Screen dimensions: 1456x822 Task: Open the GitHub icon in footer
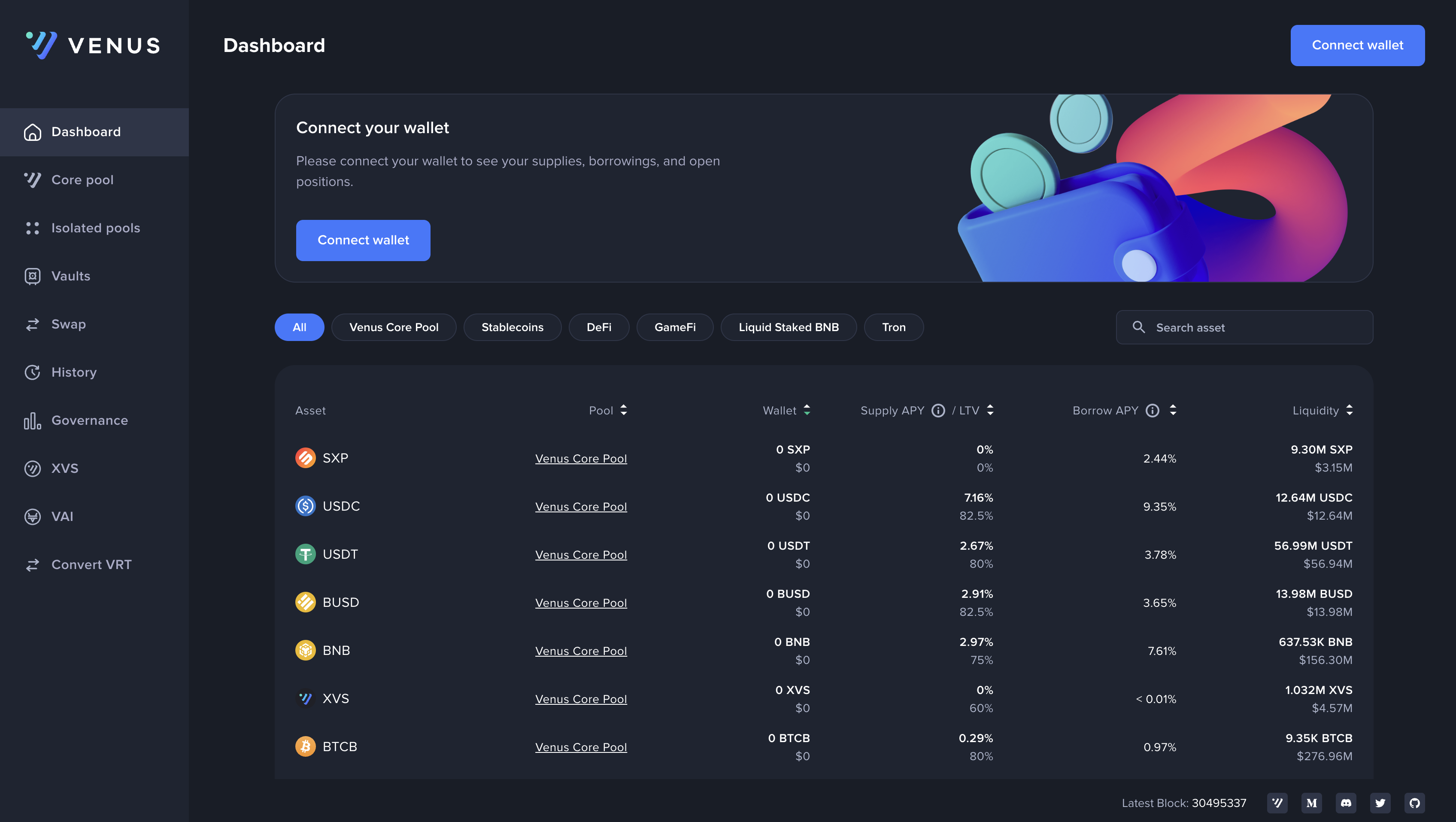[1414, 803]
